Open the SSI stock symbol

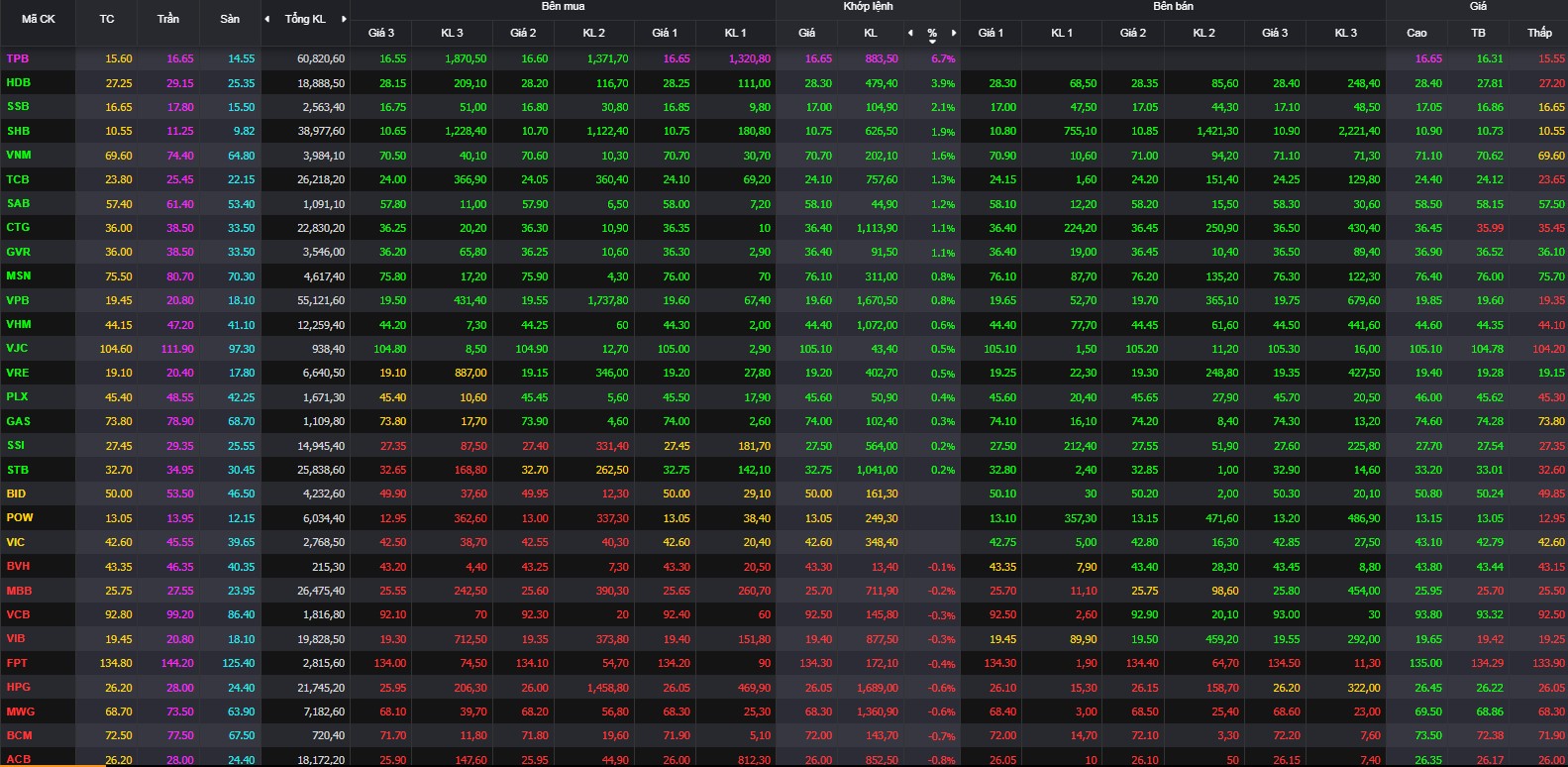(16, 445)
